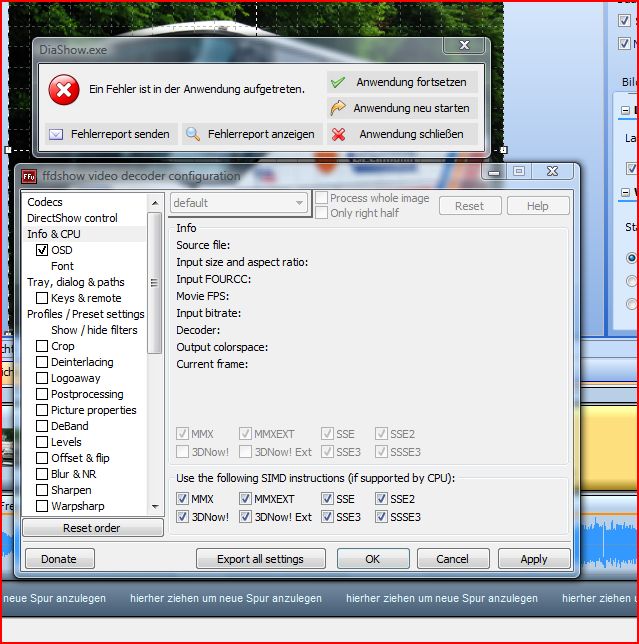Viewport: 639px width, 644px height.
Task: Open the default preset dropdown
Action: coord(238,203)
